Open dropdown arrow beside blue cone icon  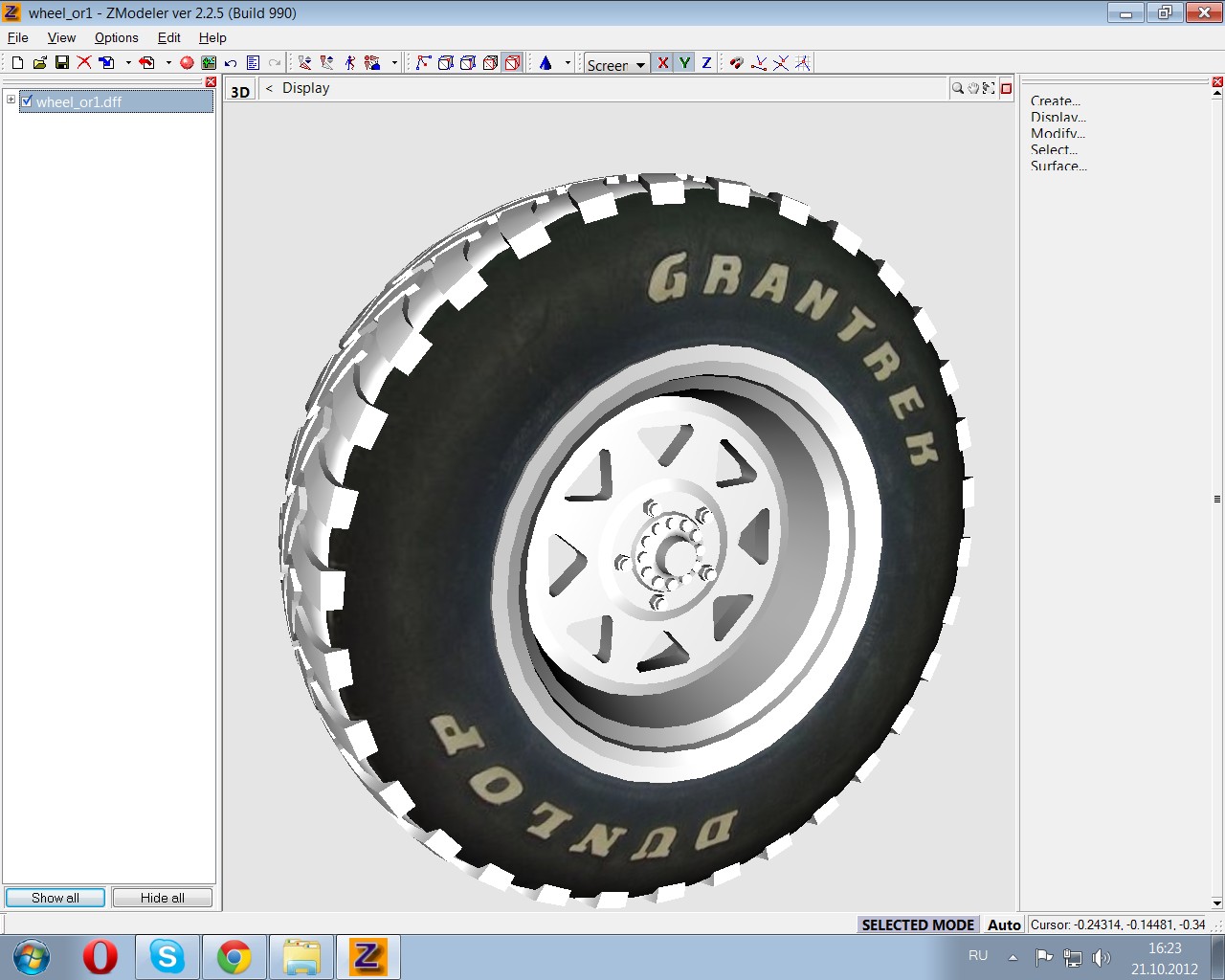pyautogui.click(x=568, y=63)
